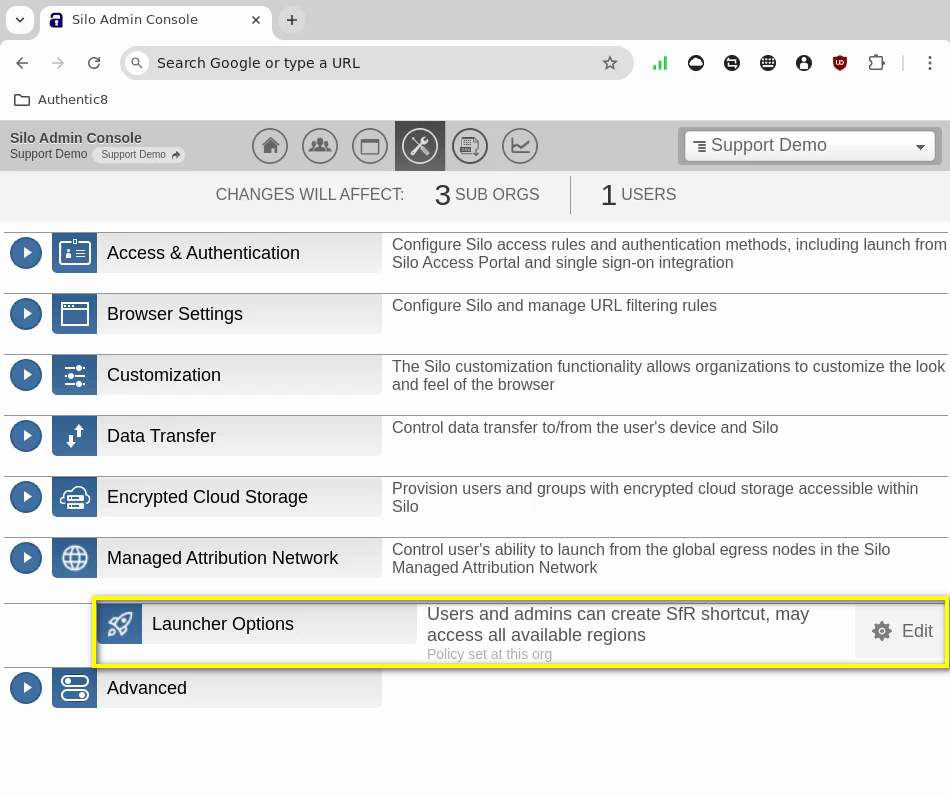This screenshot has height=797, width=950.
Task: Open the uBlock Origin shield extension
Action: pyautogui.click(x=840, y=63)
